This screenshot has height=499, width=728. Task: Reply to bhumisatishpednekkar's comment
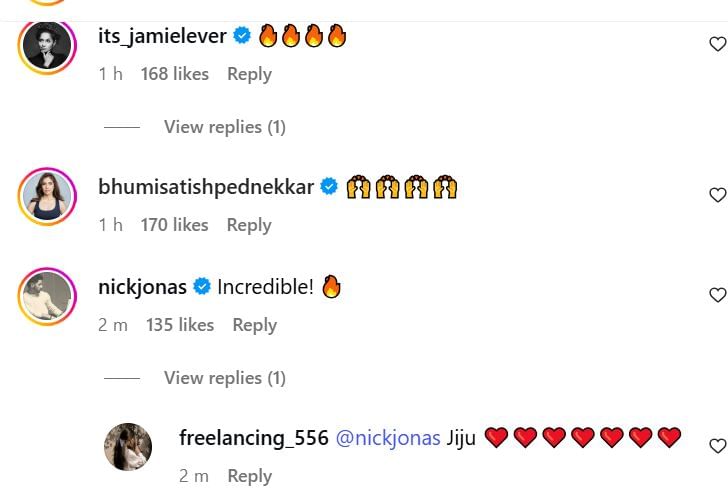coord(249,225)
